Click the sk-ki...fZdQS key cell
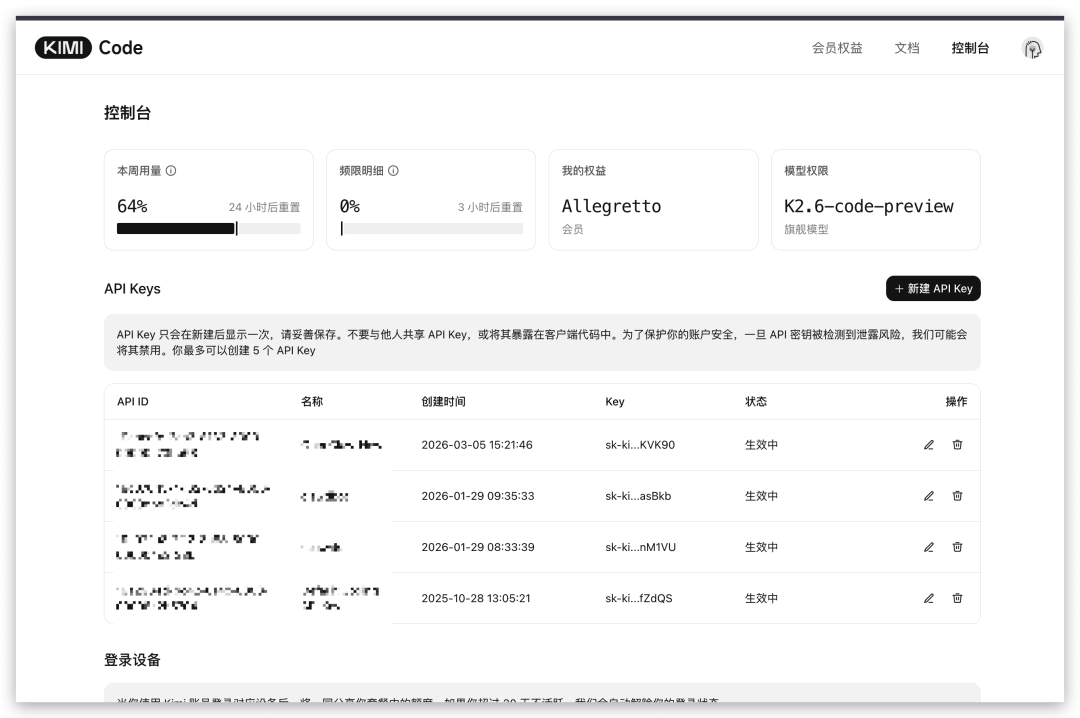 click(x=638, y=598)
